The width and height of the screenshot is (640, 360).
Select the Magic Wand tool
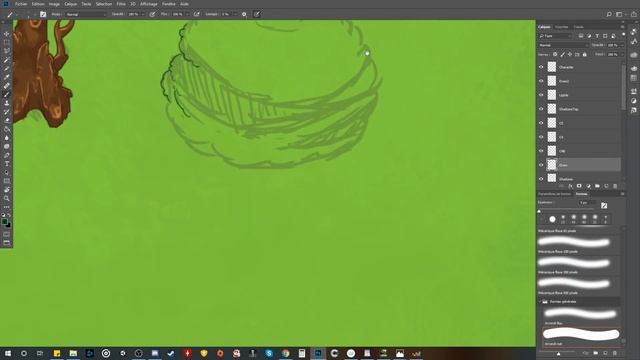click(x=7, y=60)
